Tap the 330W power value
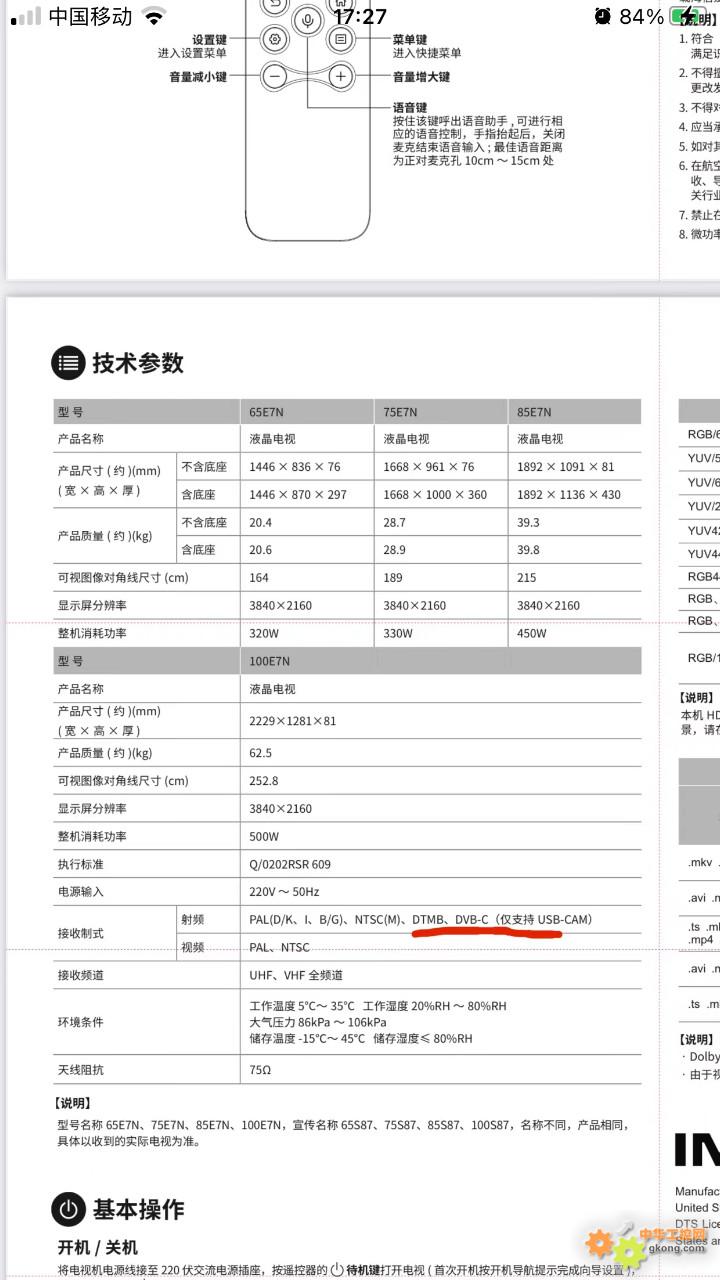 (x=398, y=633)
